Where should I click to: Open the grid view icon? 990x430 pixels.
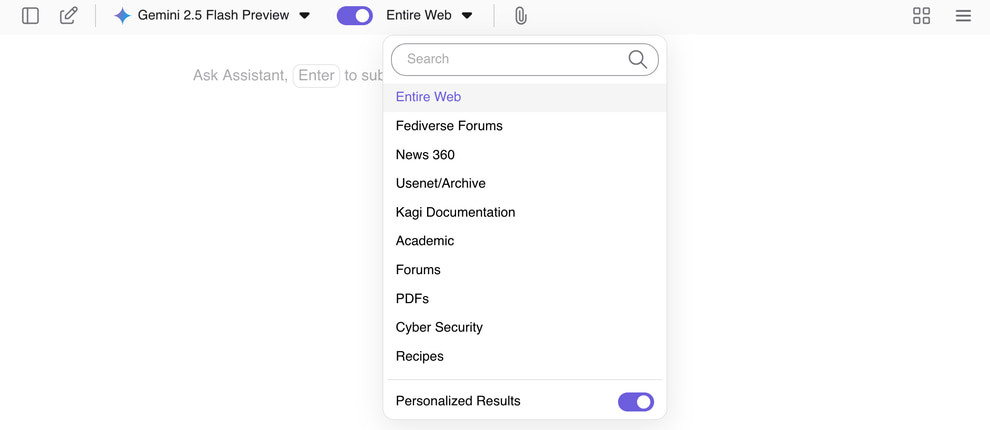(921, 16)
